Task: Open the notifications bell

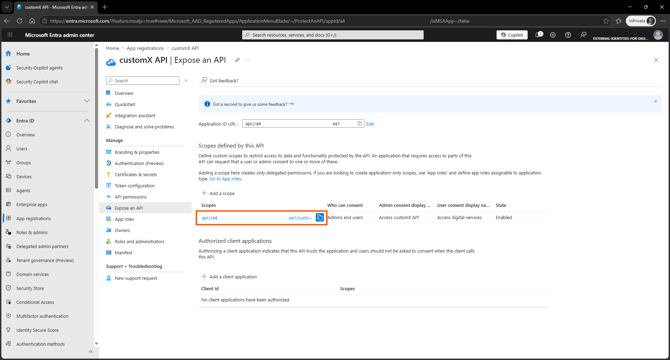Action: [539, 35]
